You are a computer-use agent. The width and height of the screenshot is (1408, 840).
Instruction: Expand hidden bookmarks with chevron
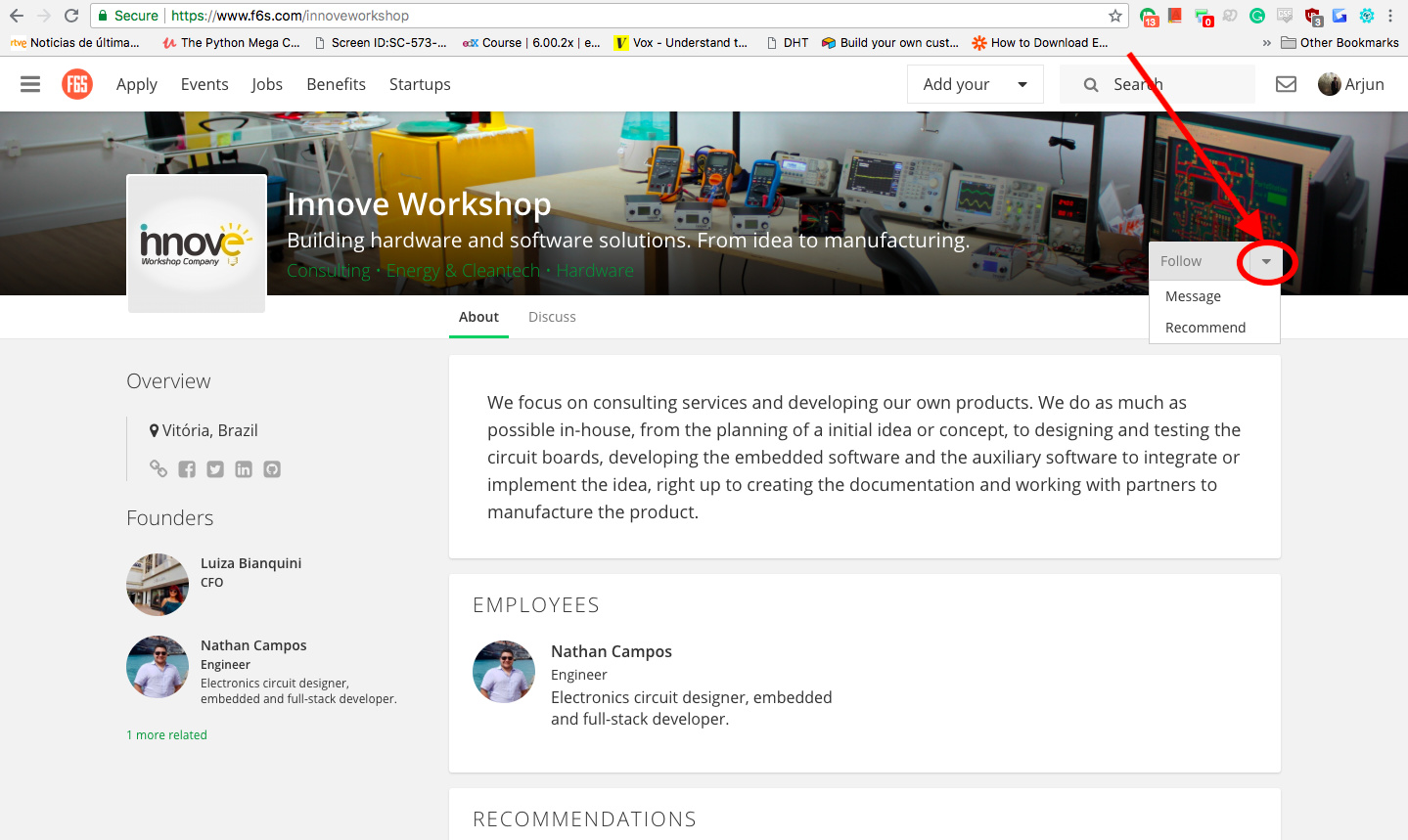(1266, 43)
